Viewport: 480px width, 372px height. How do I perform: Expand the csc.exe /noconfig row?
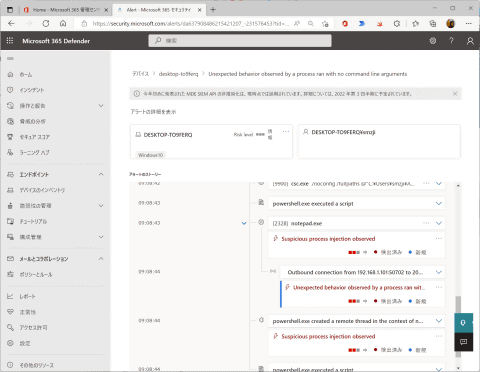(x=439, y=184)
